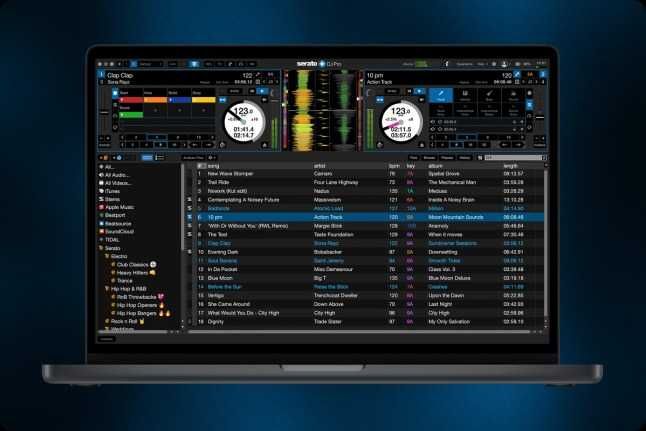The width and height of the screenshot is (646, 431).
Task: Trigger the red Start cue point
Action: tap(131, 100)
